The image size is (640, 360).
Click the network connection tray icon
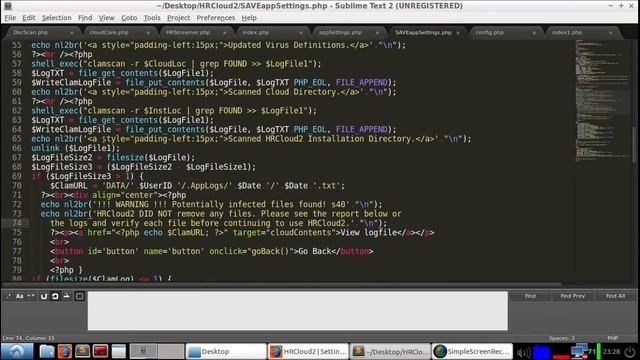(579, 351)
